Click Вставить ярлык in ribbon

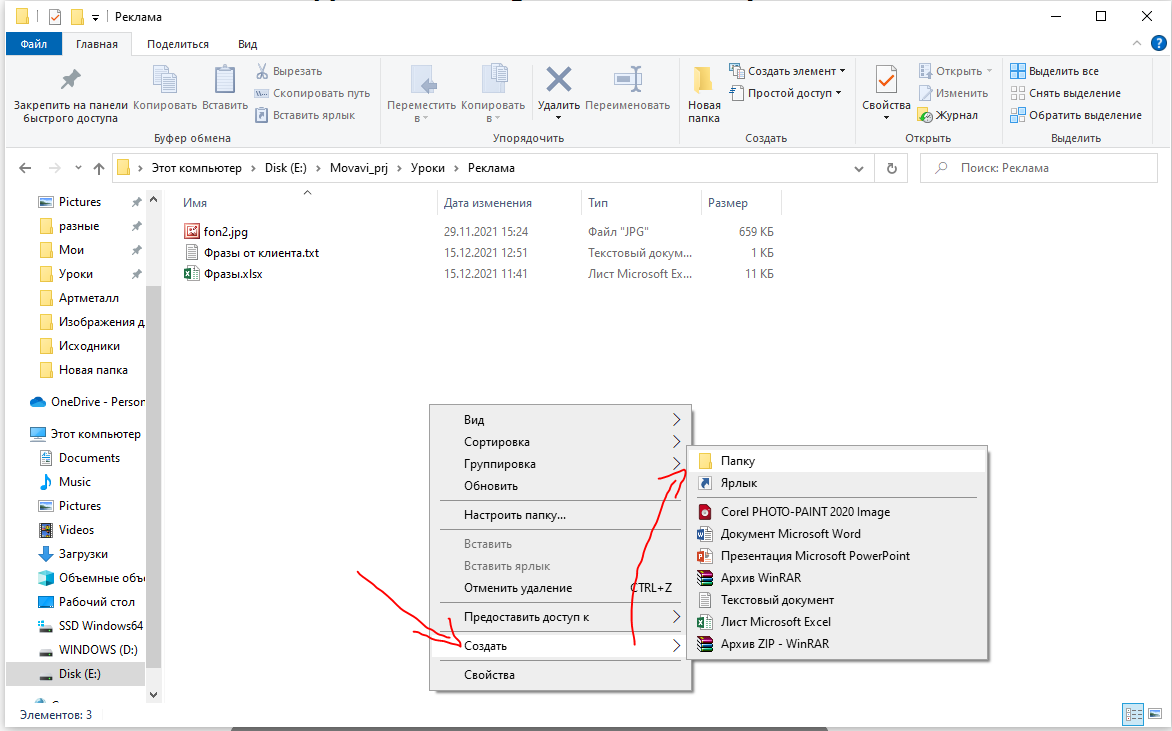coord(305,115)
